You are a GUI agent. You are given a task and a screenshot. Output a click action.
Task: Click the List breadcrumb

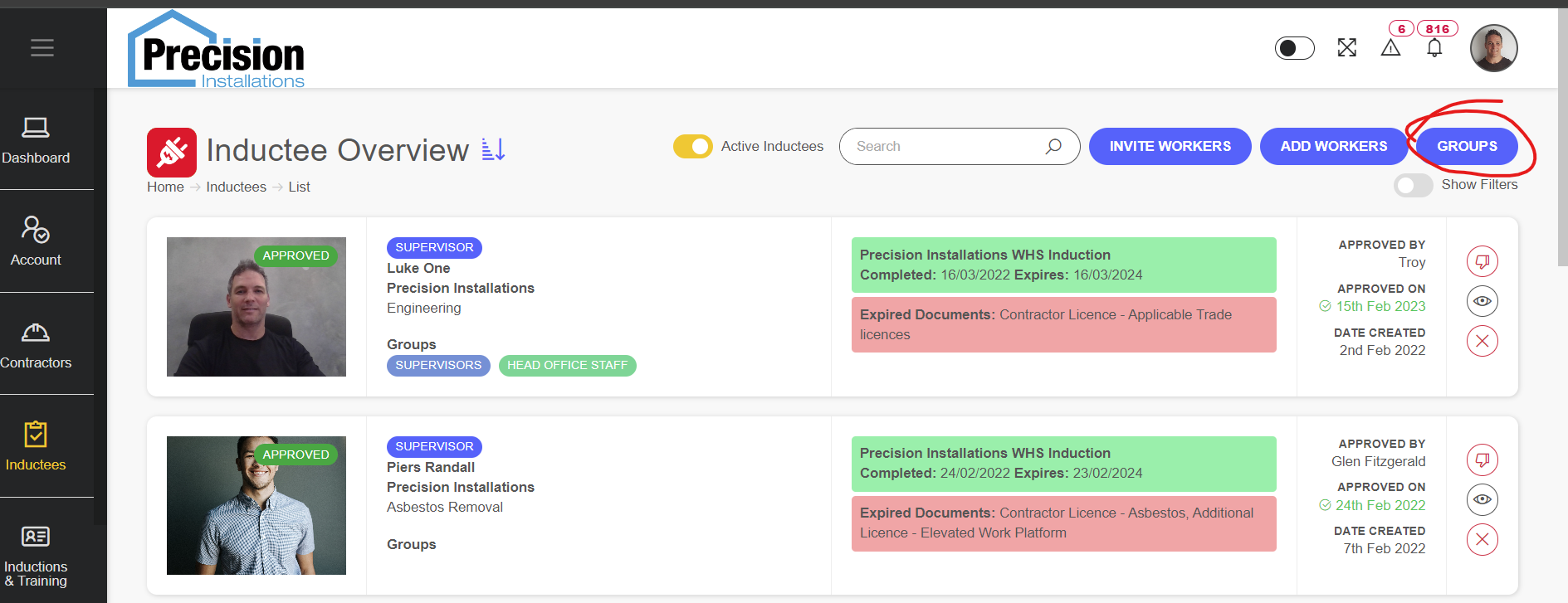point(299,187)
